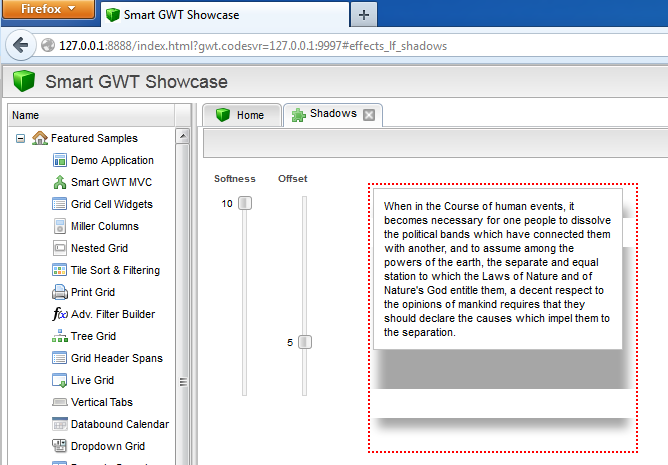The height and width of the screenshot is (465, 668).
Task: Click the Demo Application icon in tree
Action: point(60,160)
